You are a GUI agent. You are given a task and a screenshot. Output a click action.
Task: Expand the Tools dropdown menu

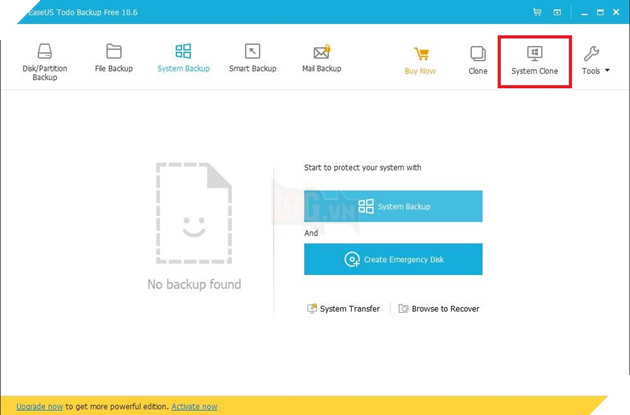tap(595, 60)
